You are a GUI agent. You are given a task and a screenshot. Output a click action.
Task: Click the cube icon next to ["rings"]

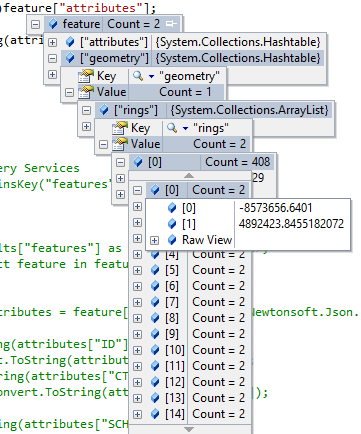click(104, 110)
